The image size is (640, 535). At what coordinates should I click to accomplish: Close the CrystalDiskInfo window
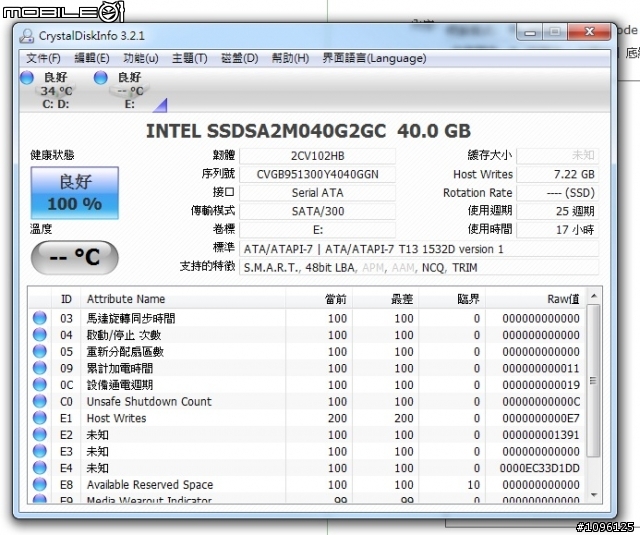(589, 32)
